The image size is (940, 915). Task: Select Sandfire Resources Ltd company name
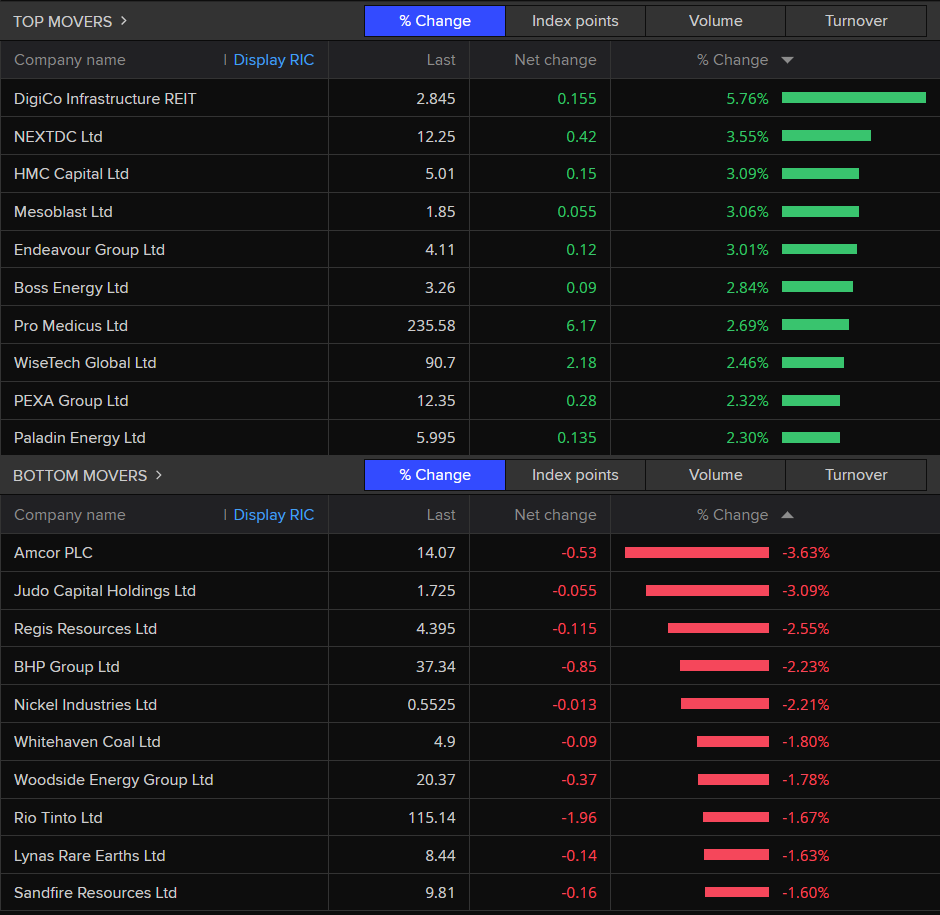coord(95,893)
